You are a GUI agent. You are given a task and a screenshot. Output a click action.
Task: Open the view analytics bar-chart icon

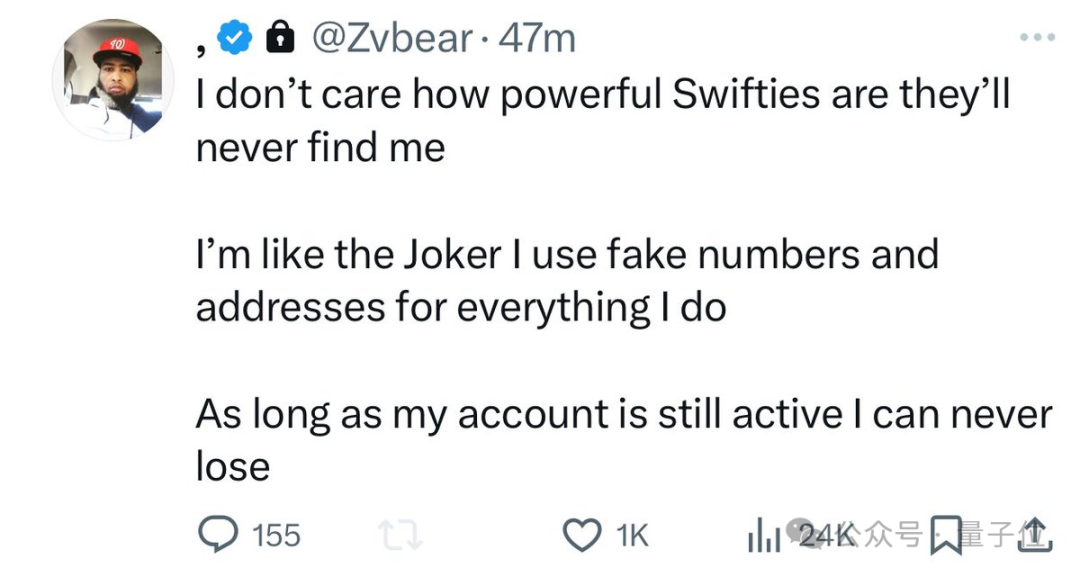[x=764, y=537]
